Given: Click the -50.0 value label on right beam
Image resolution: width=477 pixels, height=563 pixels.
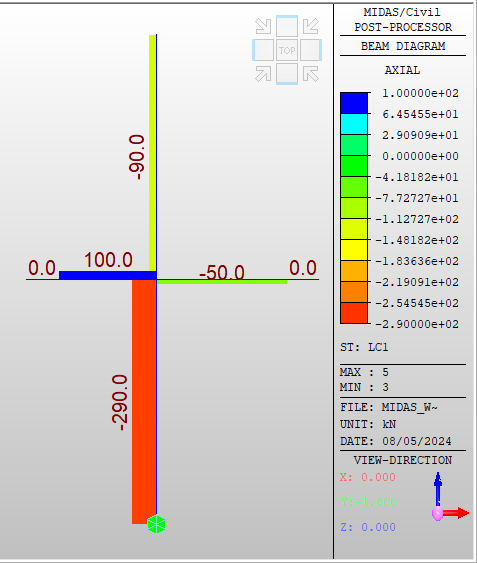Looking at the screenshot, I should (222, 273).
